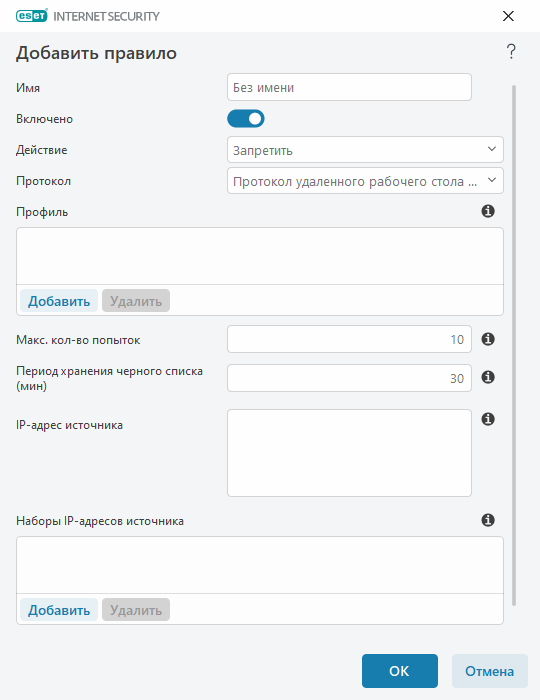Open the Протокол dropdown list

click(x=365, y=181)
